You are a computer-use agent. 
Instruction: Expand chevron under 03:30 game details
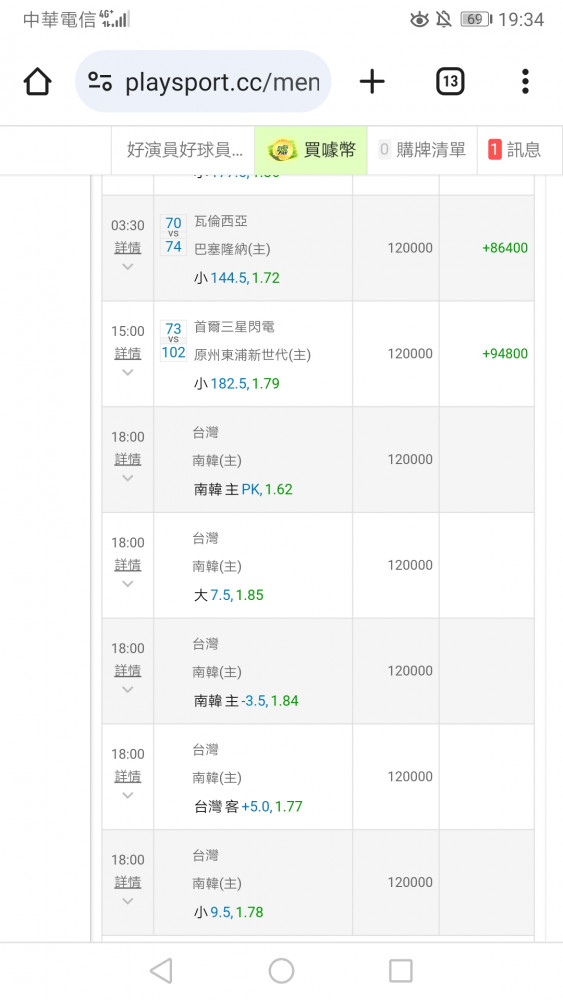pyautogui.click(x=128, y=267)
